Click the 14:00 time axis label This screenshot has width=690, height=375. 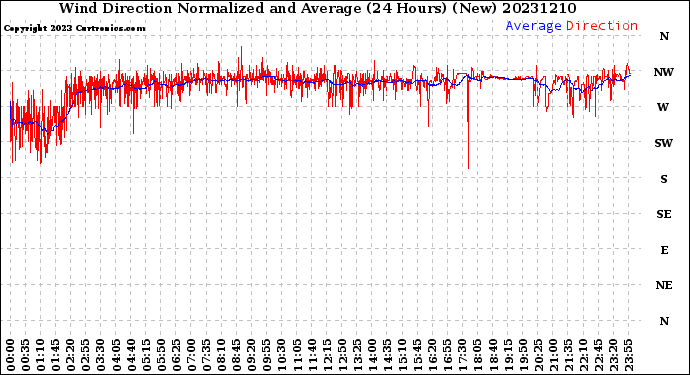372,355
